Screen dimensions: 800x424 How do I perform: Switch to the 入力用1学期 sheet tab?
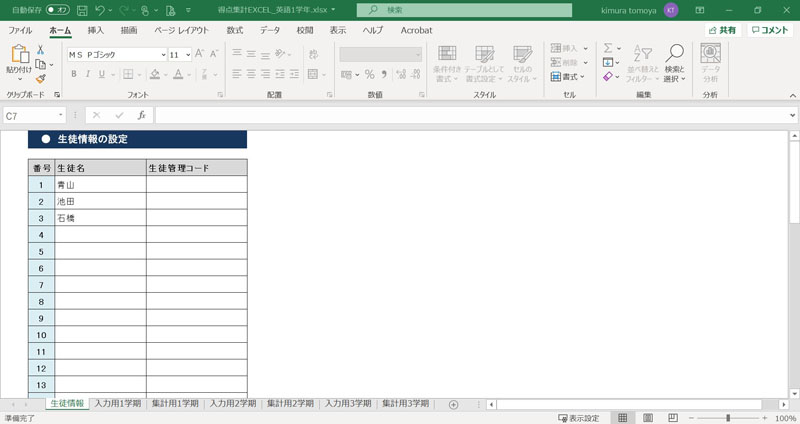coord(118,403)
